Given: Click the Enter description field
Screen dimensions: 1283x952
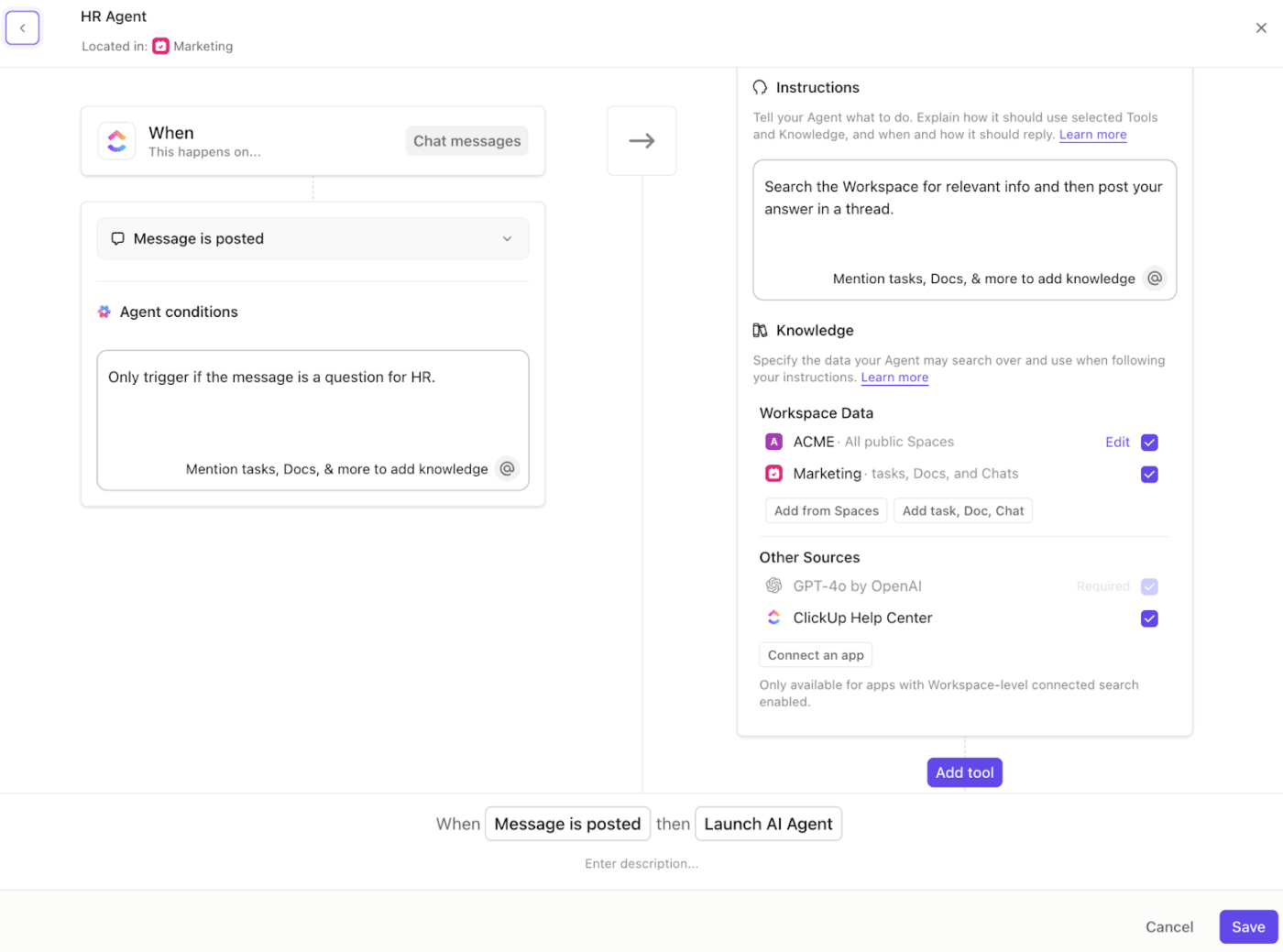Looking at the screenshot, I should pos(641,864).
